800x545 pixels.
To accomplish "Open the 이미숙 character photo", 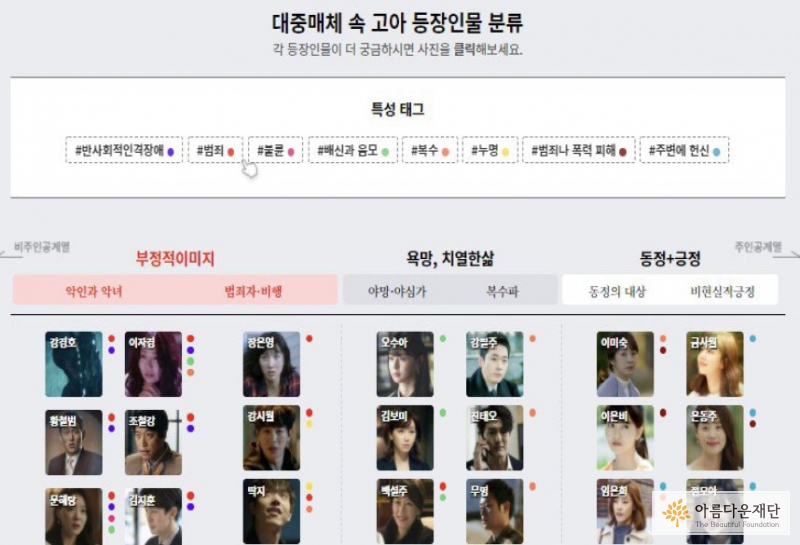I will point(625,364).
